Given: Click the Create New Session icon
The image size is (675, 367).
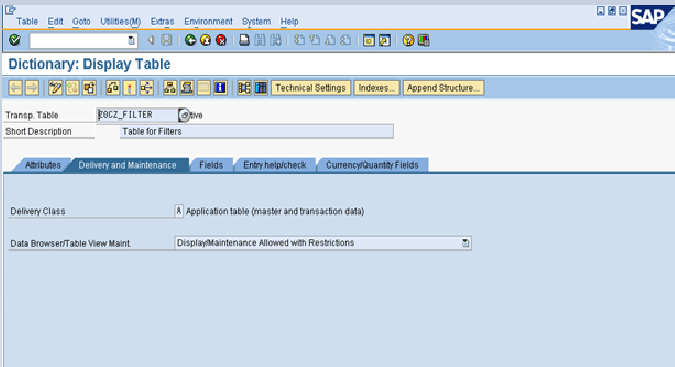Looking at the screenshot, I should [369, 40].
